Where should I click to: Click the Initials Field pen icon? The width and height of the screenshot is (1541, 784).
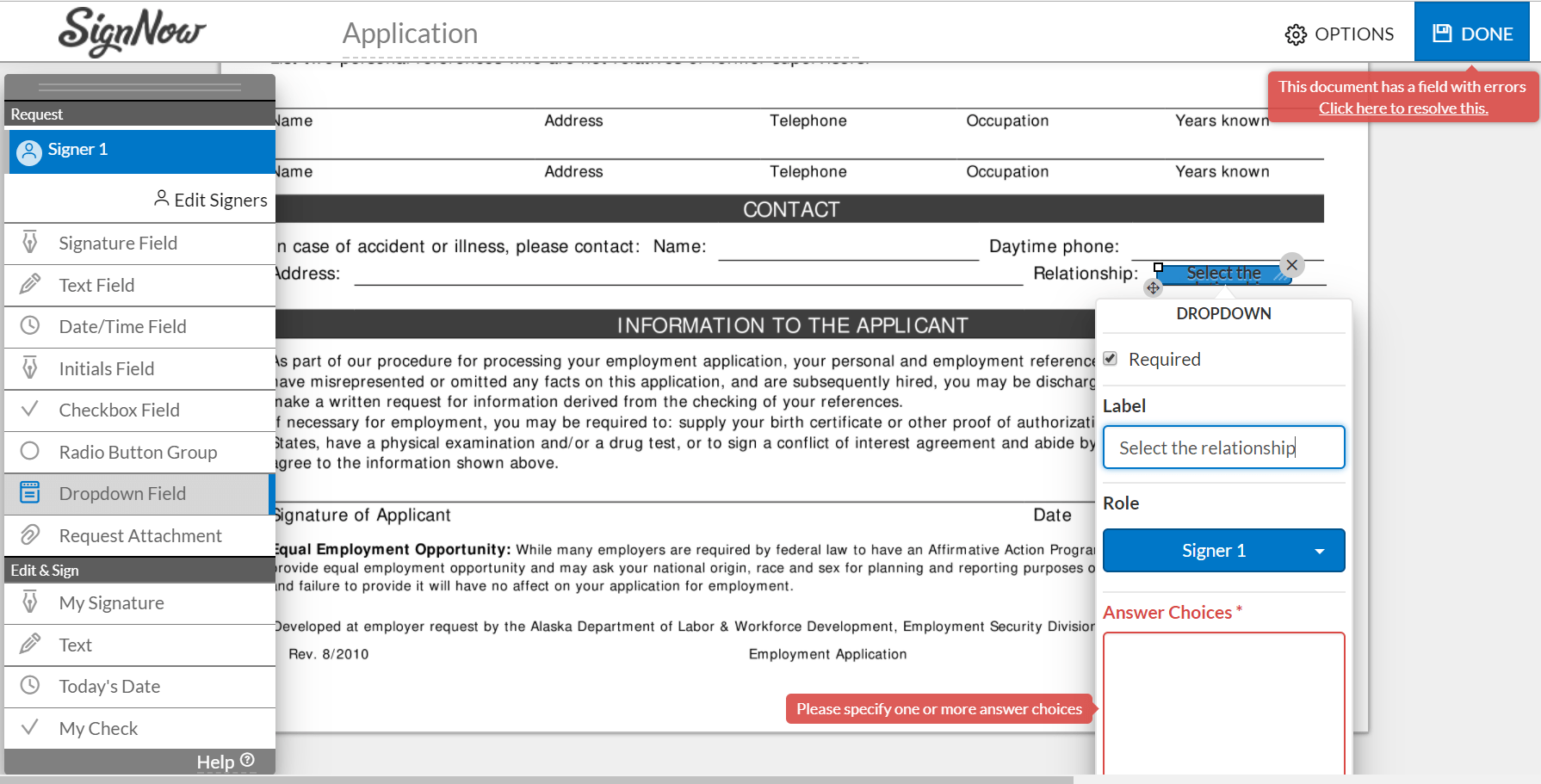tap(30, 367)
